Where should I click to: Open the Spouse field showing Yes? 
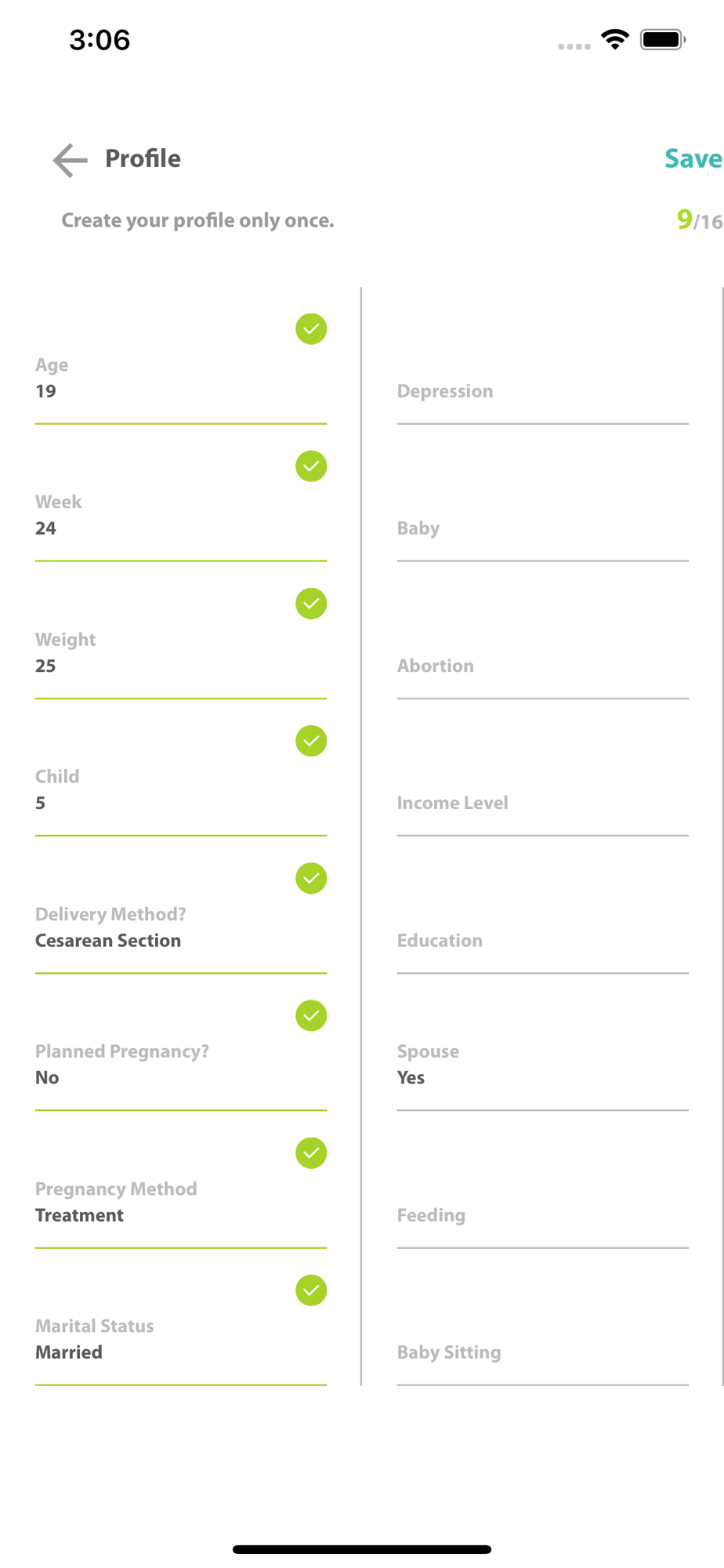pos(542,1065)
